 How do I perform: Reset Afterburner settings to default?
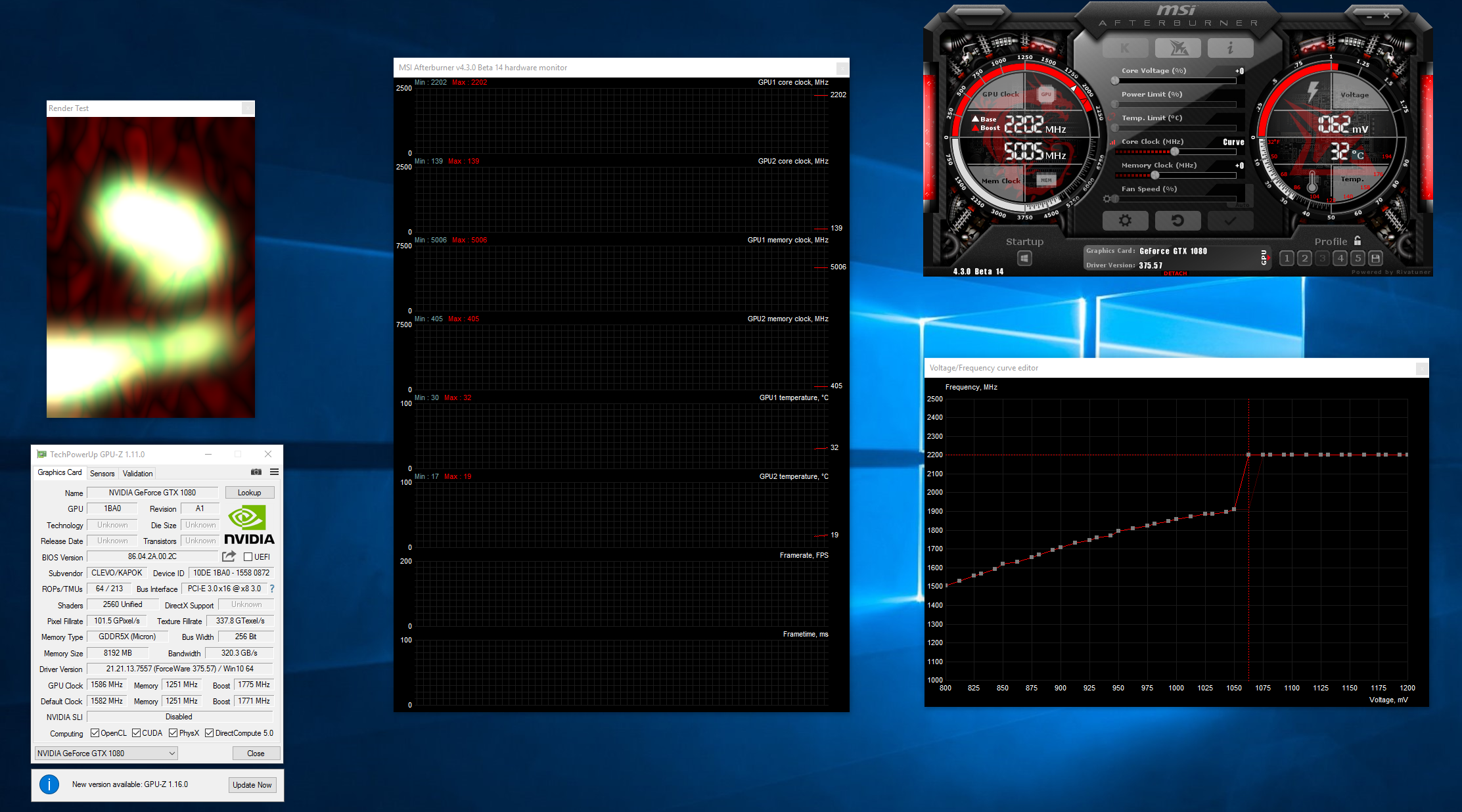1177,221
